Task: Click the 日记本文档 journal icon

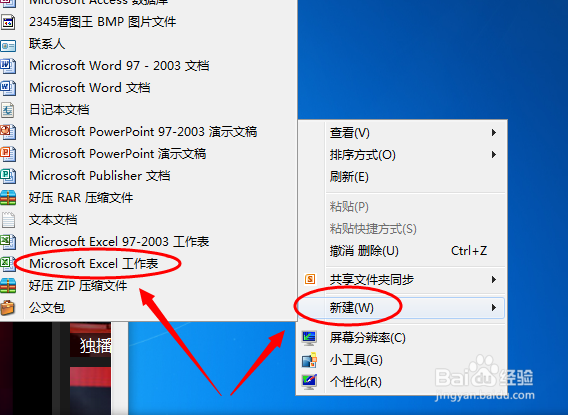Action: click(x=8, y=110)
